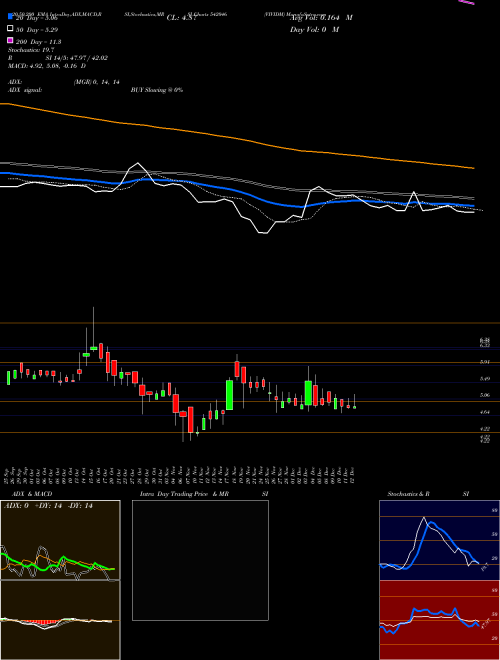Click the ADX line chart panel
This screenshot has width=500, height=660.
[60, 540]
